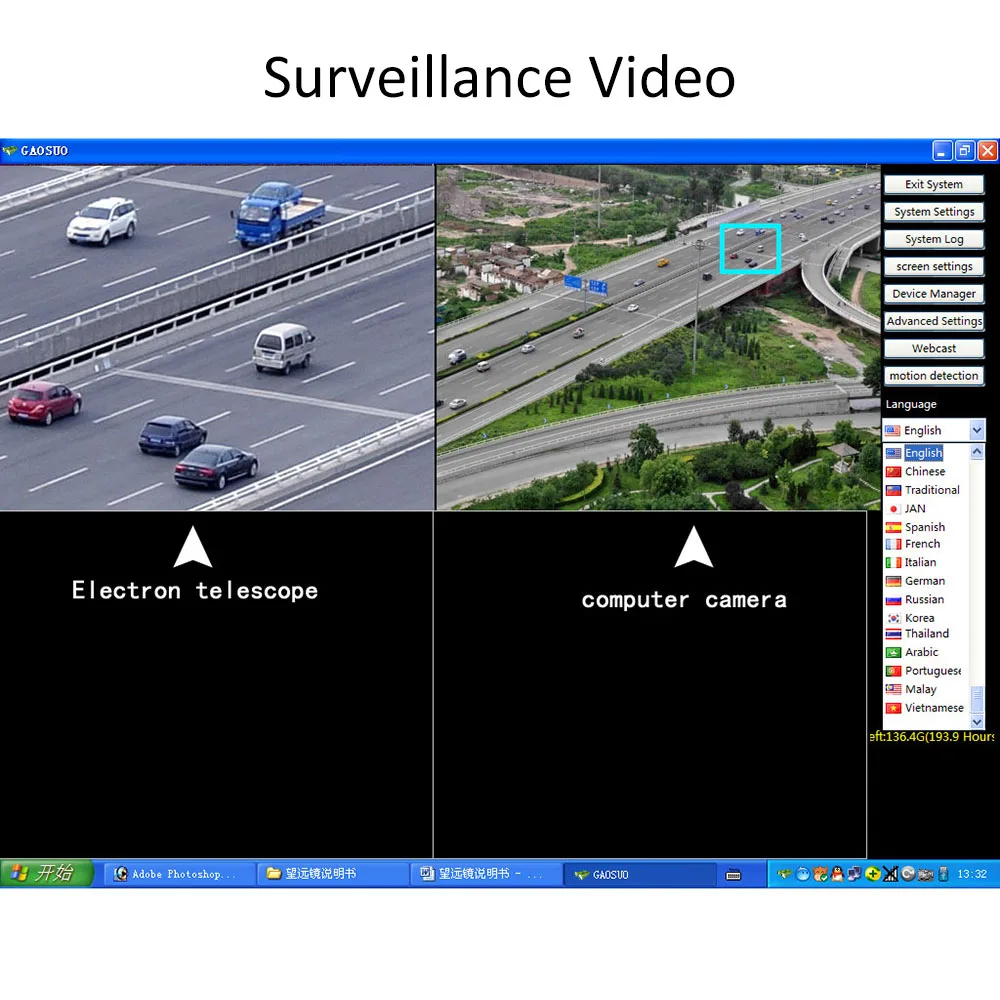The image size is (1000, 1000).
Task: Select Korea in the language list
Action: tap(925, 618)
